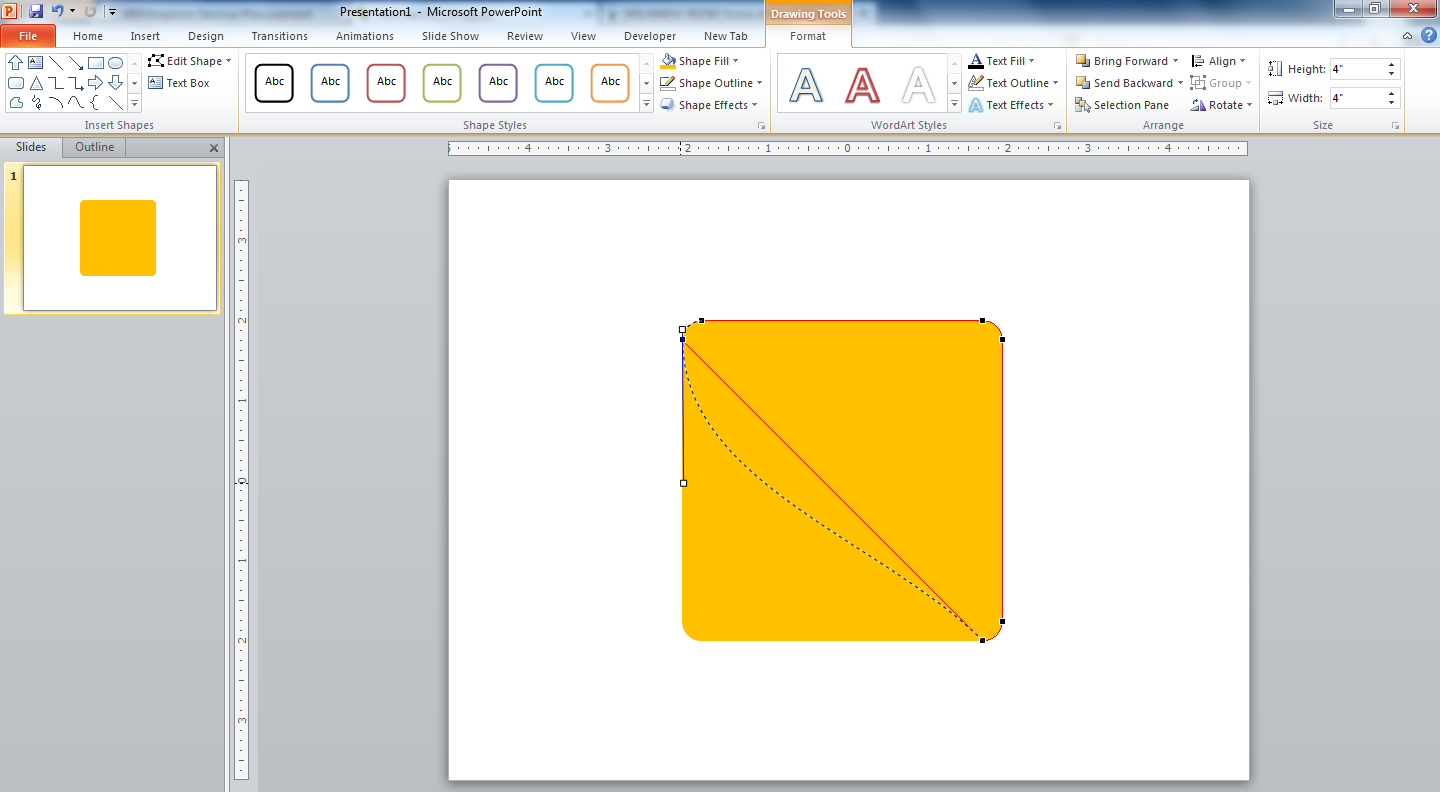Screen dimensions: 1440x792
Task: Expand WordArt Styles gallery More button
Action: click(x=954, y=104)
